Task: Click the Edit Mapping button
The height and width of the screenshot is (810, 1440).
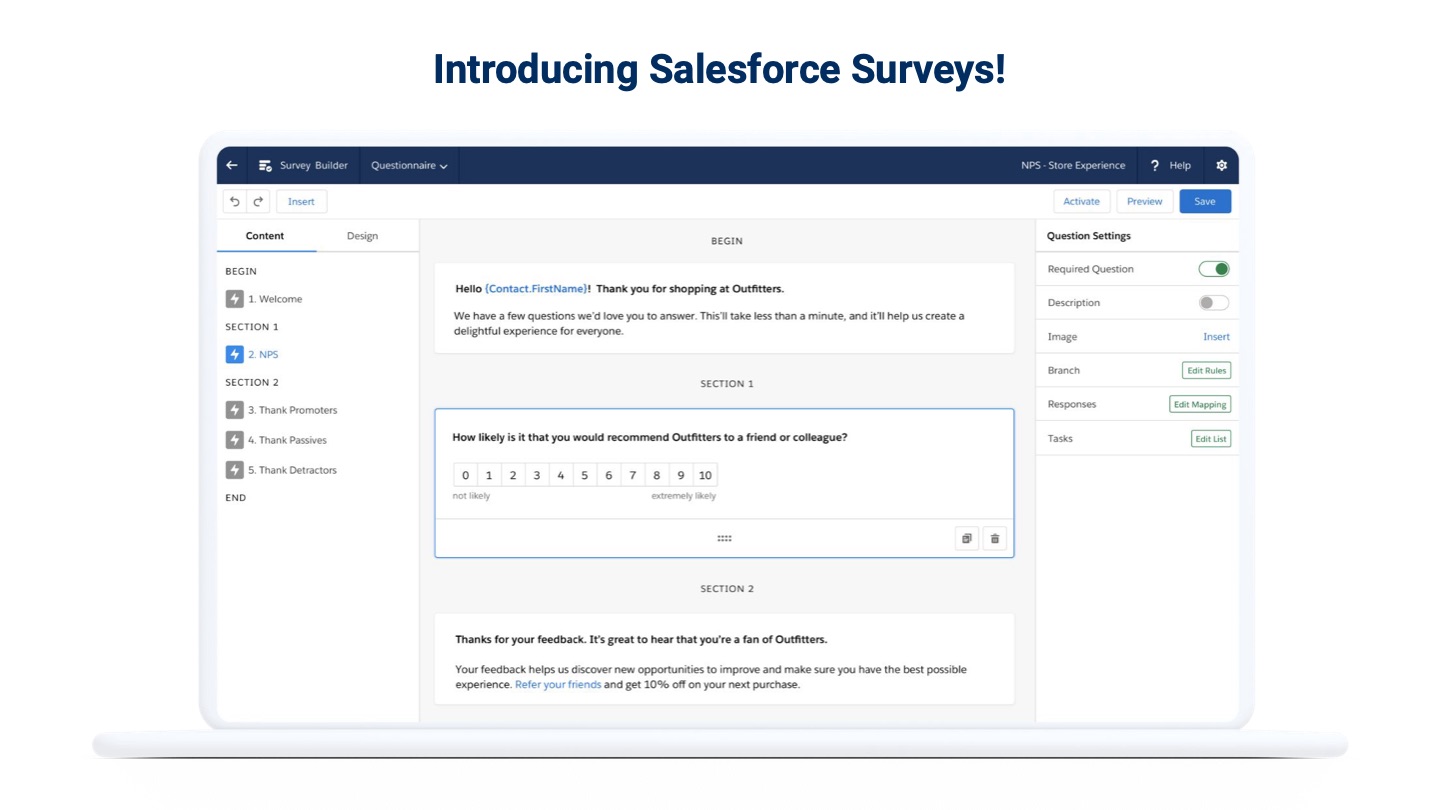Action: (1200, 404)
